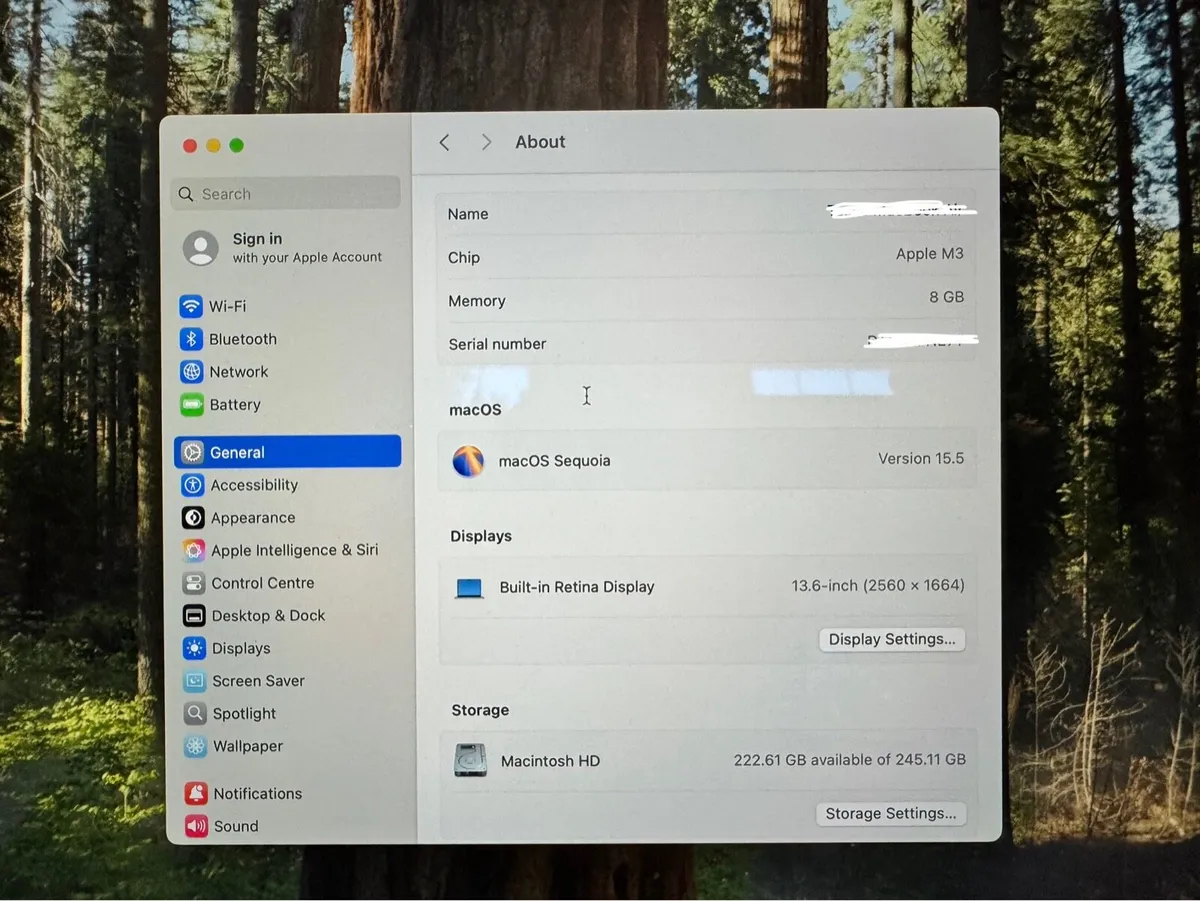The width and height of the screenshot is (1200, 901).
Task: Click the macOS Sequoia name text
Action: tap(554, 461)
